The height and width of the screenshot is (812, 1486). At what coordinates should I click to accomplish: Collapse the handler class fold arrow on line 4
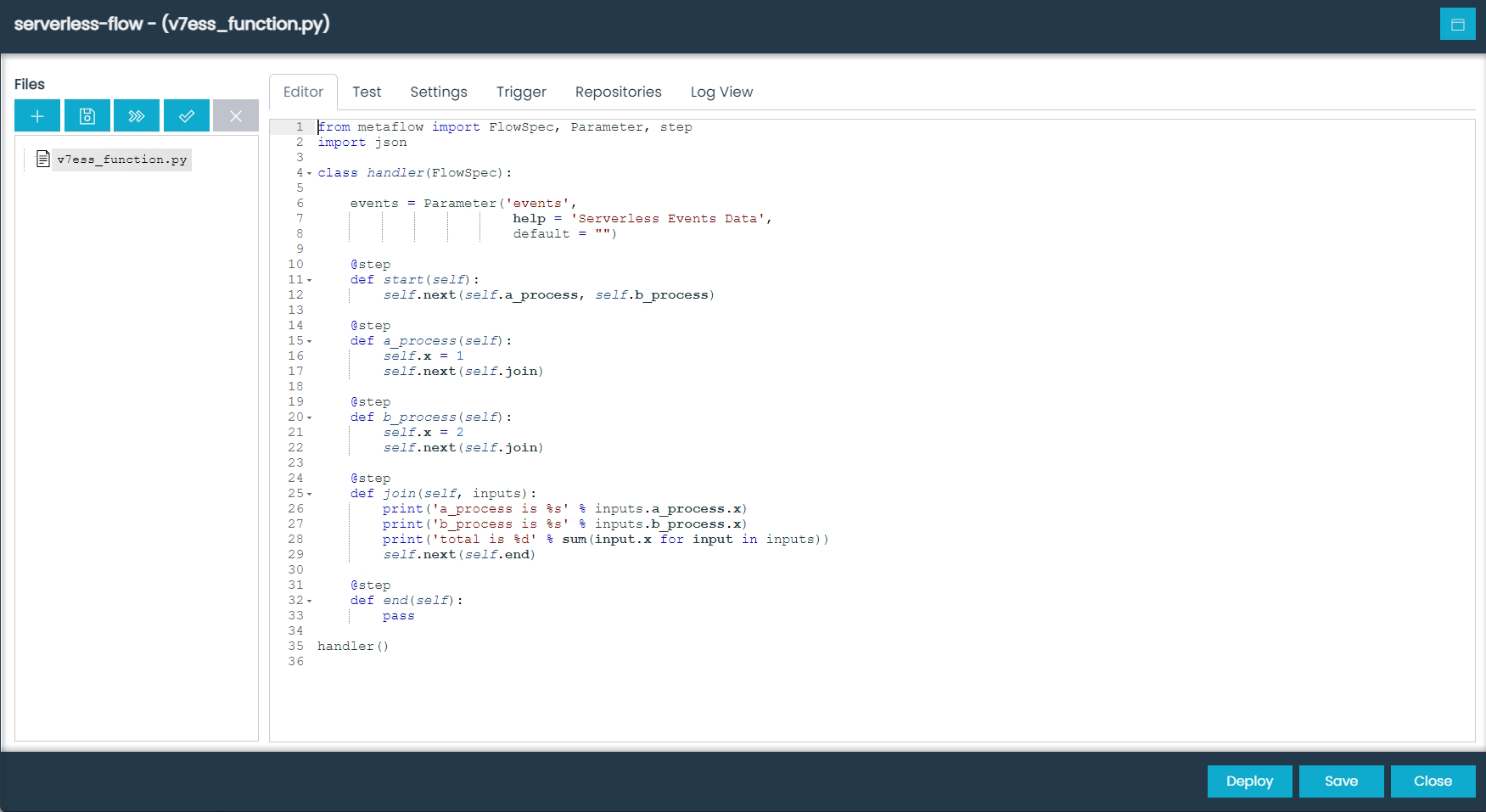click(x=310, y=173)
